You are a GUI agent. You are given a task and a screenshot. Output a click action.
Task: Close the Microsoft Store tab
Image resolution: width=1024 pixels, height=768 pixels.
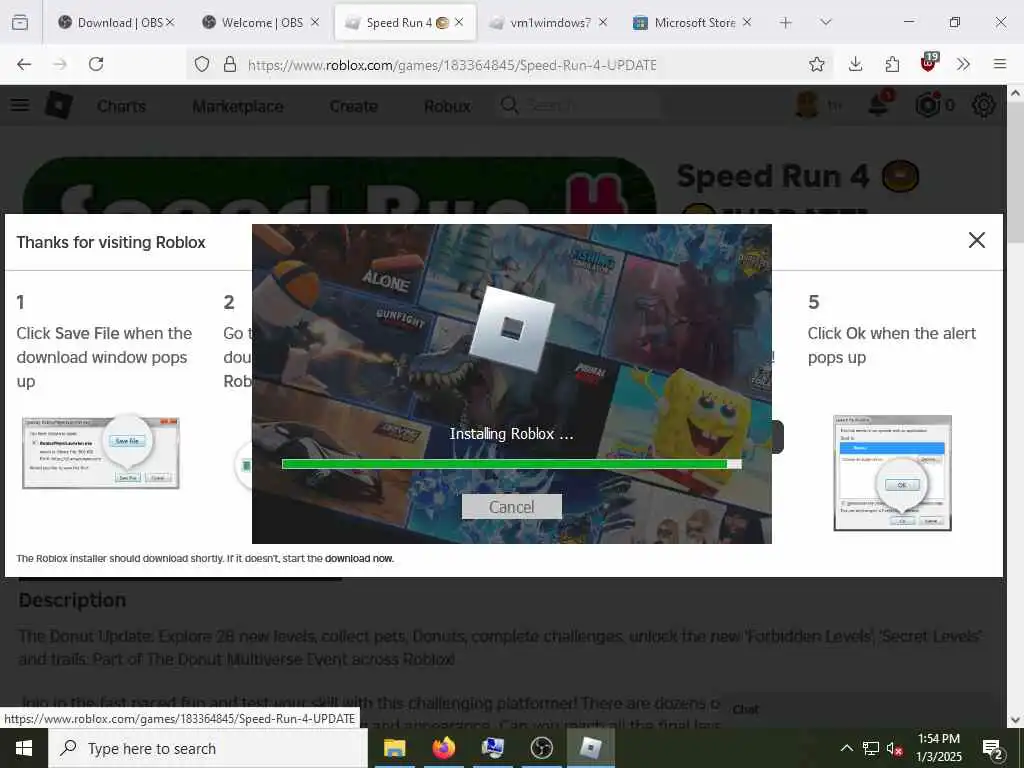pyautogui.click(x=747, y=22)
